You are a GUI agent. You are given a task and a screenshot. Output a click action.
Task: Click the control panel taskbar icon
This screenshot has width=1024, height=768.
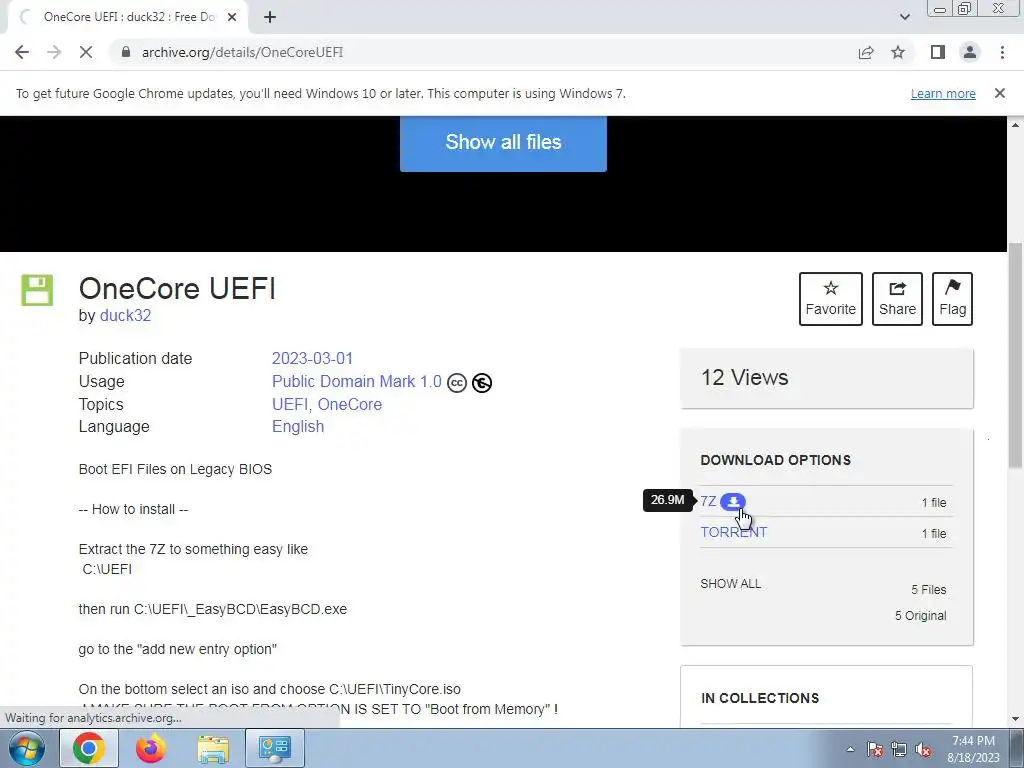274,748
